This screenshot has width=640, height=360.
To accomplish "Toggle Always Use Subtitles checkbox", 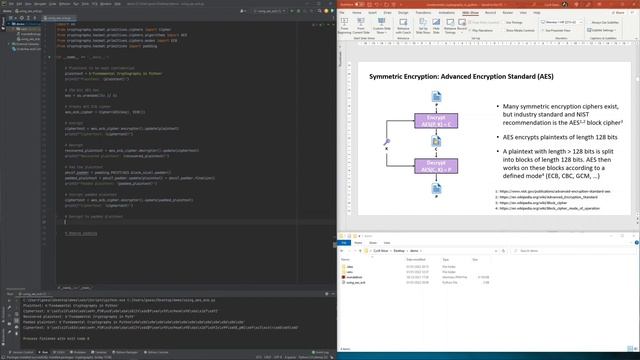I will point(604,22).
